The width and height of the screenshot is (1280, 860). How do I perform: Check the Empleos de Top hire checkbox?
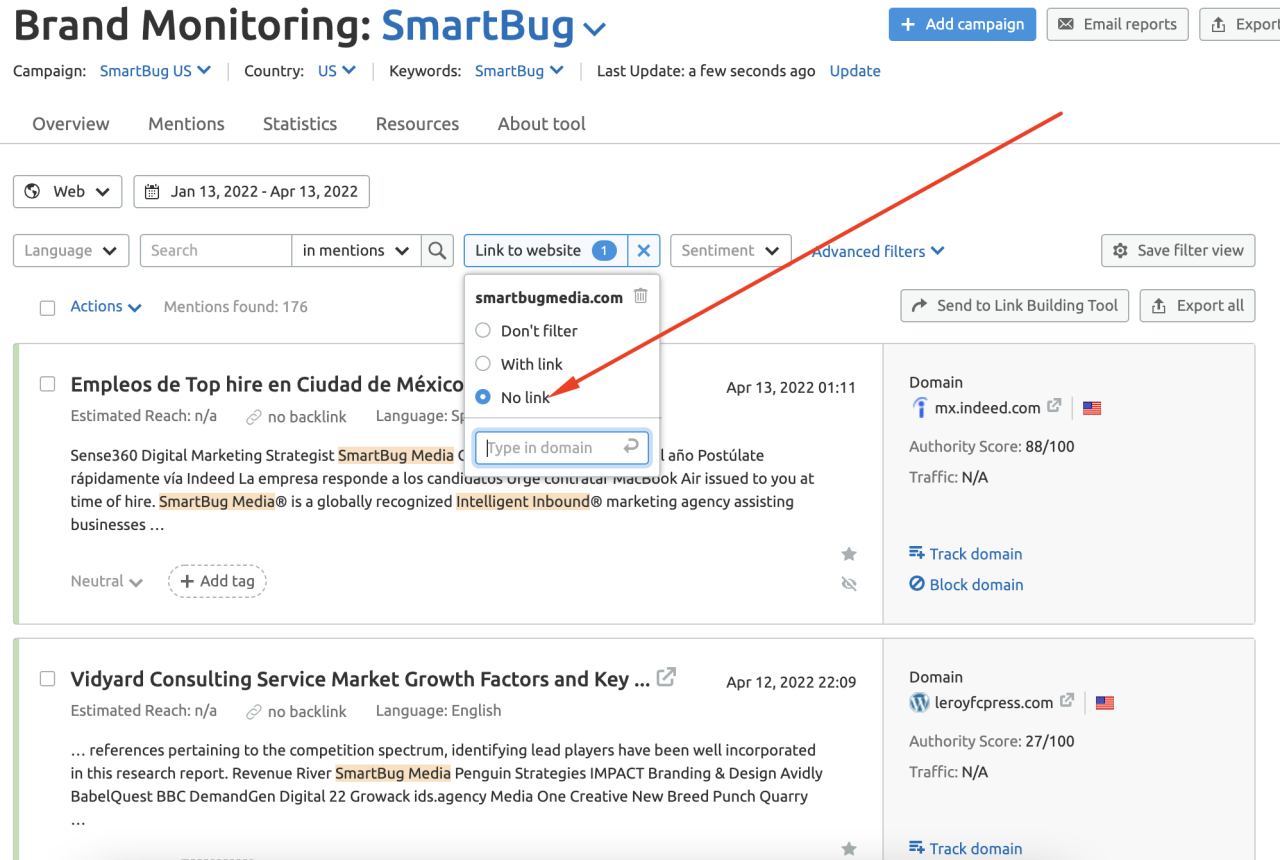coord(47,384)
